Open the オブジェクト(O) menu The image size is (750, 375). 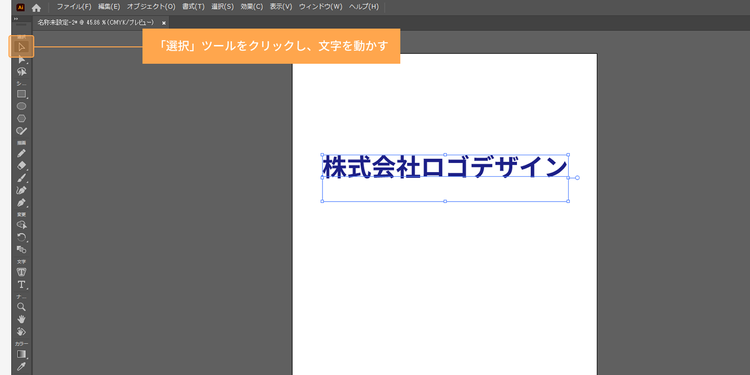[151, 7]
